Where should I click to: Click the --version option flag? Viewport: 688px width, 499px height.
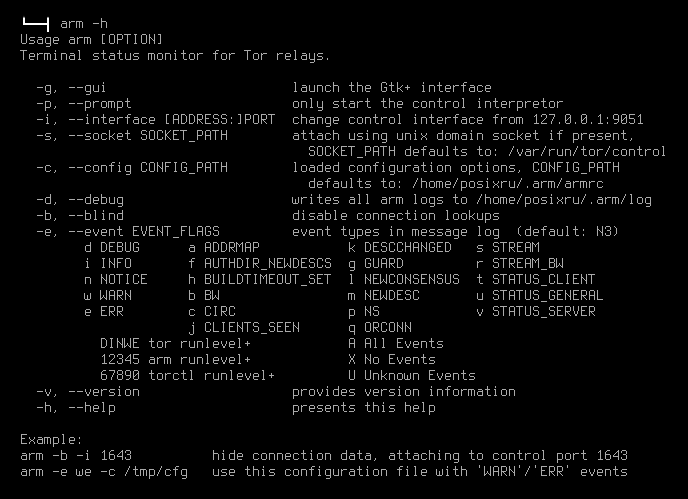(x=88, y=391)
